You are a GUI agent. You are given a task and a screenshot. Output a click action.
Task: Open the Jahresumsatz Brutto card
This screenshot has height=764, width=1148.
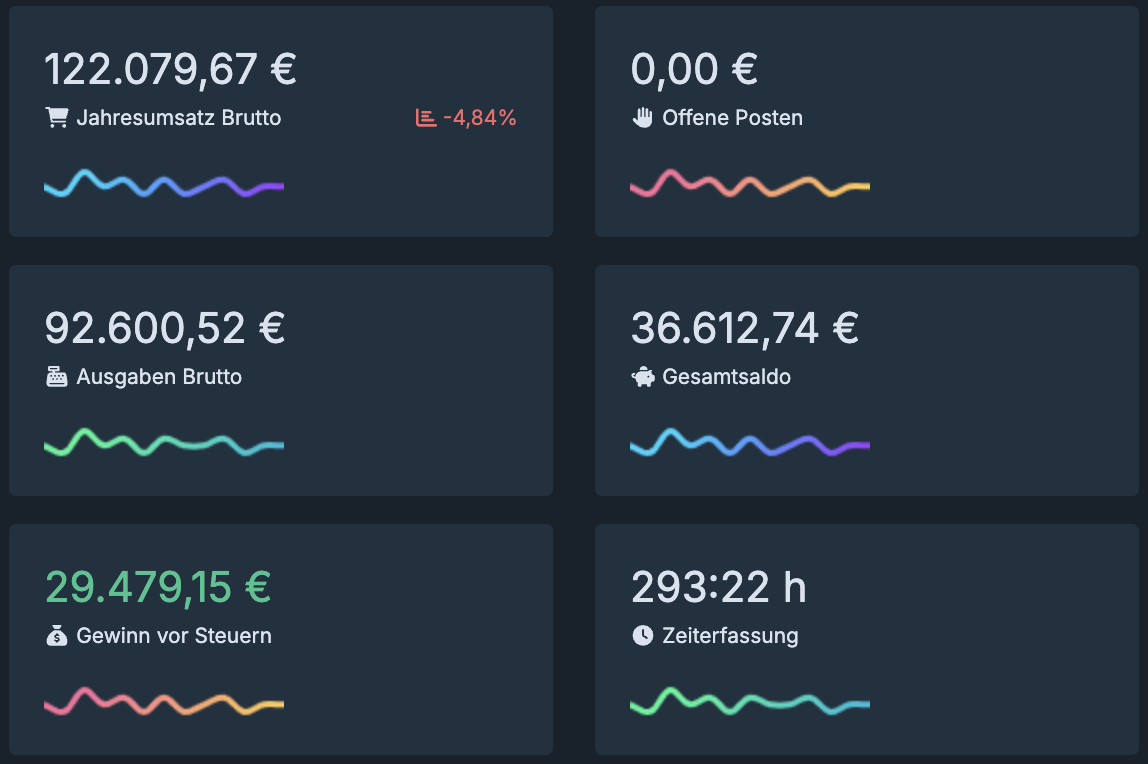point(280,120)
